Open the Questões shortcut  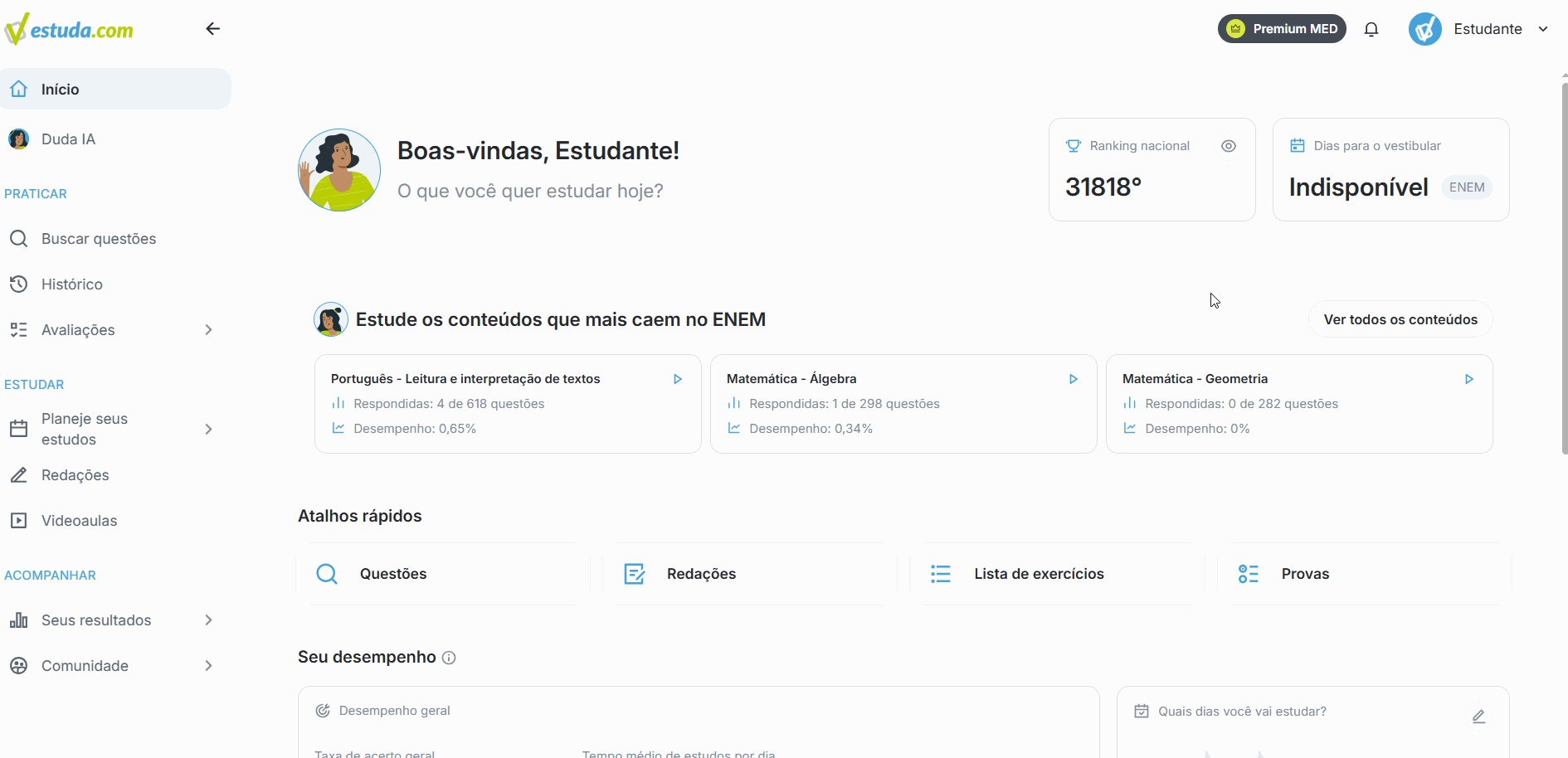click(x=443, y=574)
